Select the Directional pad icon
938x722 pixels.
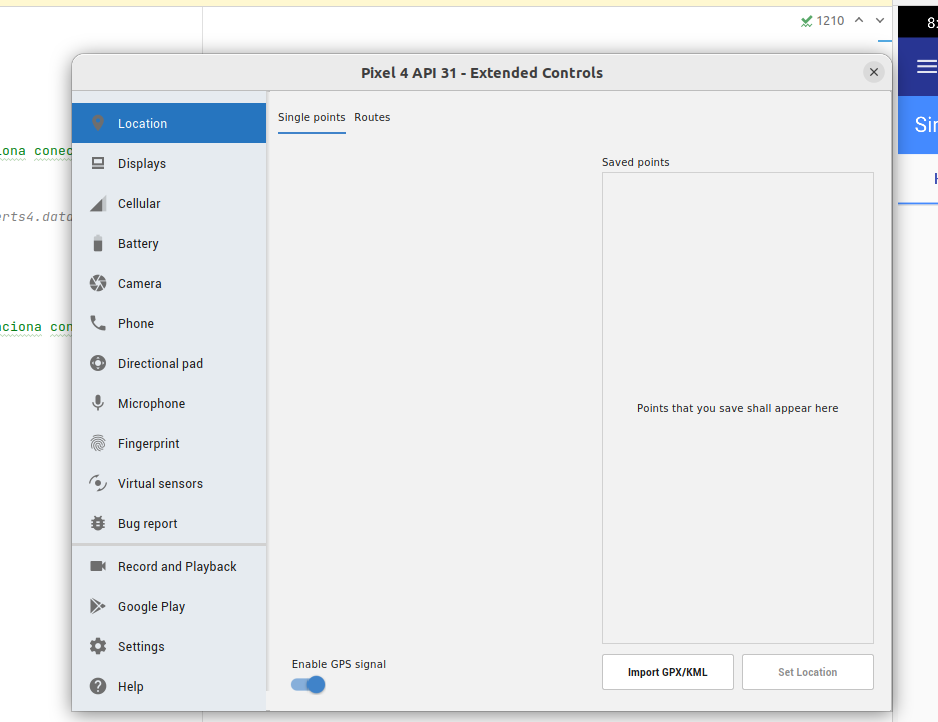click(97, 363)
